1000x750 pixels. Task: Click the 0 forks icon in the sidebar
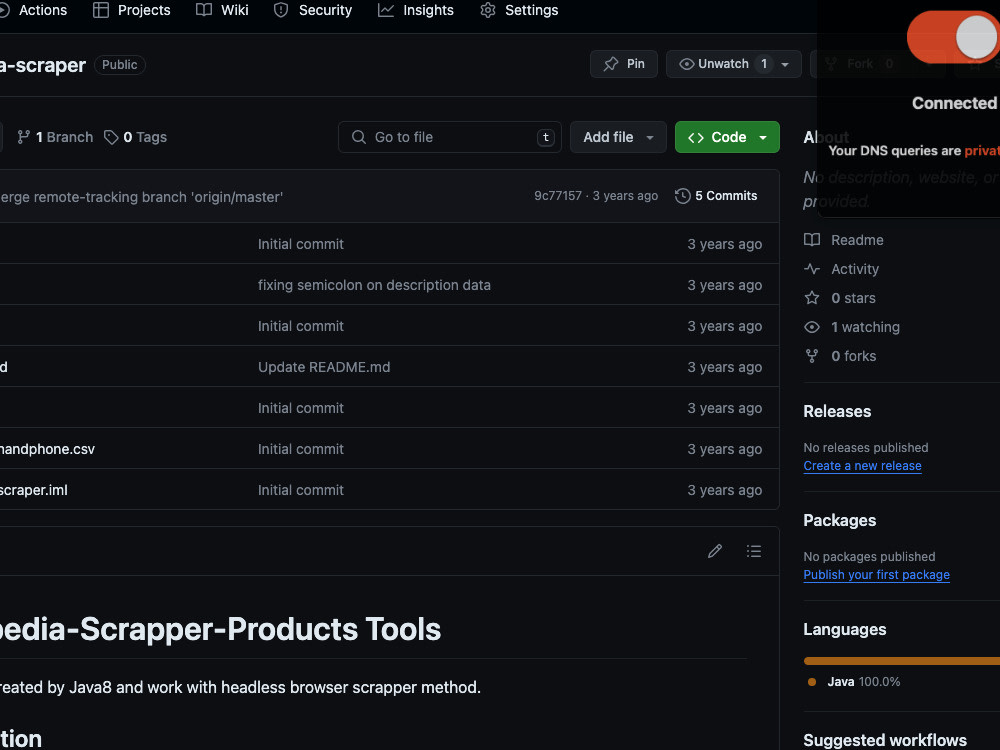(x=811, y=356)
